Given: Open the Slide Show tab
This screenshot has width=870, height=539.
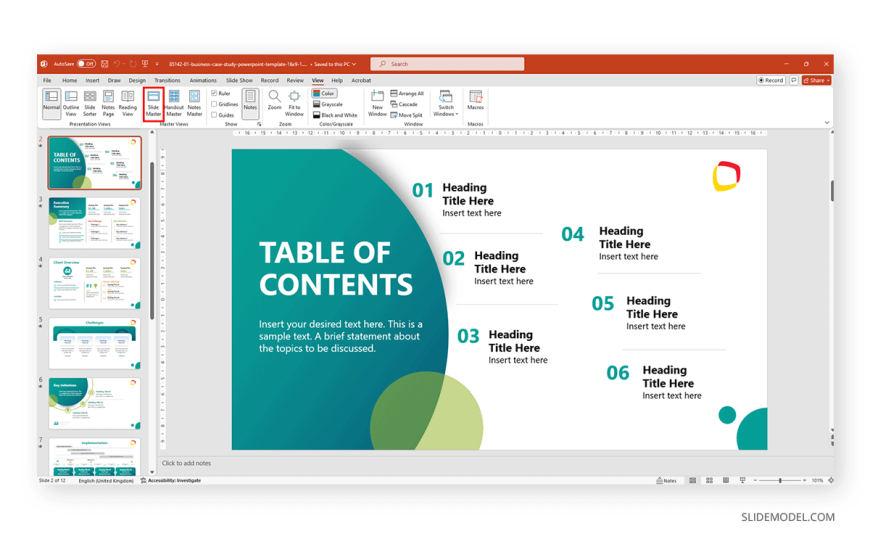Looking at the screenshot, I should click(x=239, y=80).
